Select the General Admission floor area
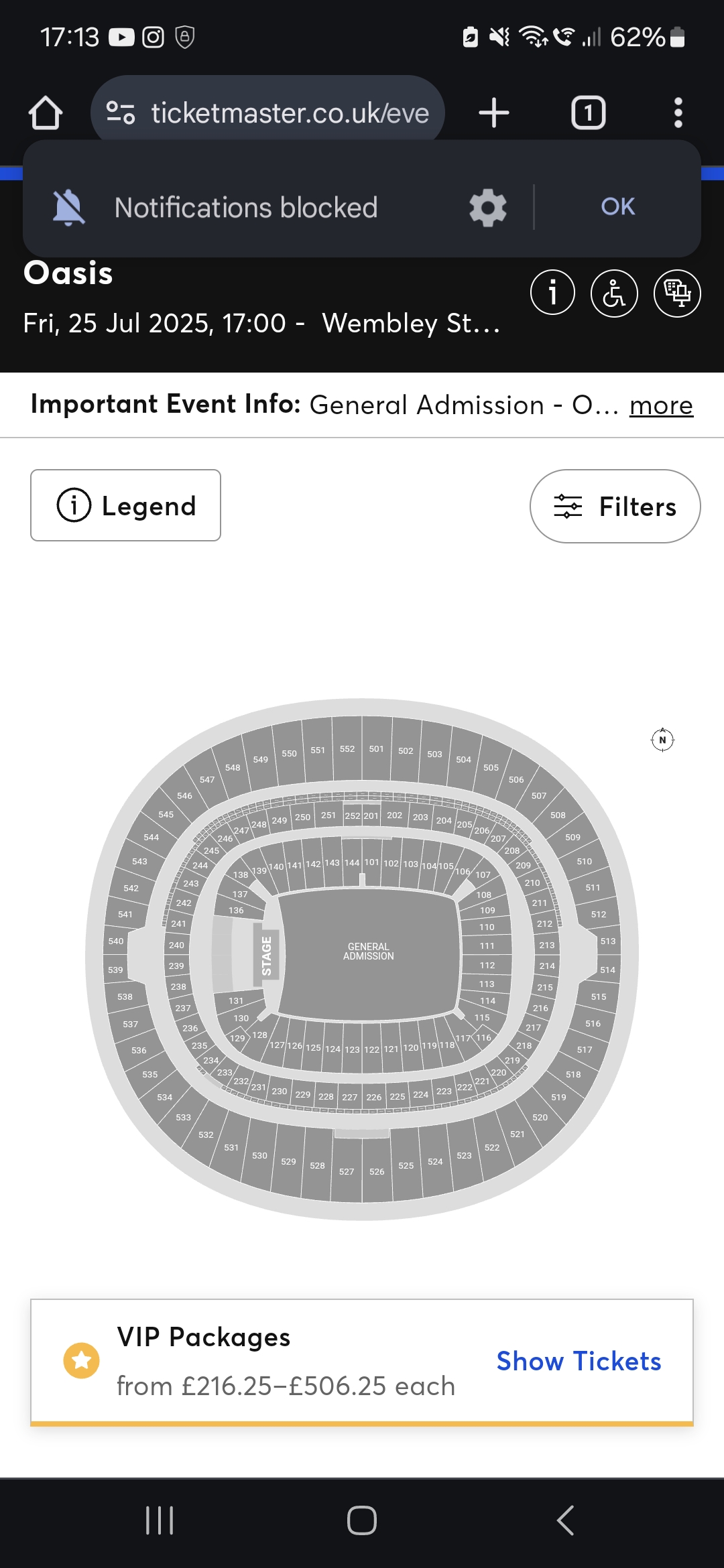 point(368,952)
